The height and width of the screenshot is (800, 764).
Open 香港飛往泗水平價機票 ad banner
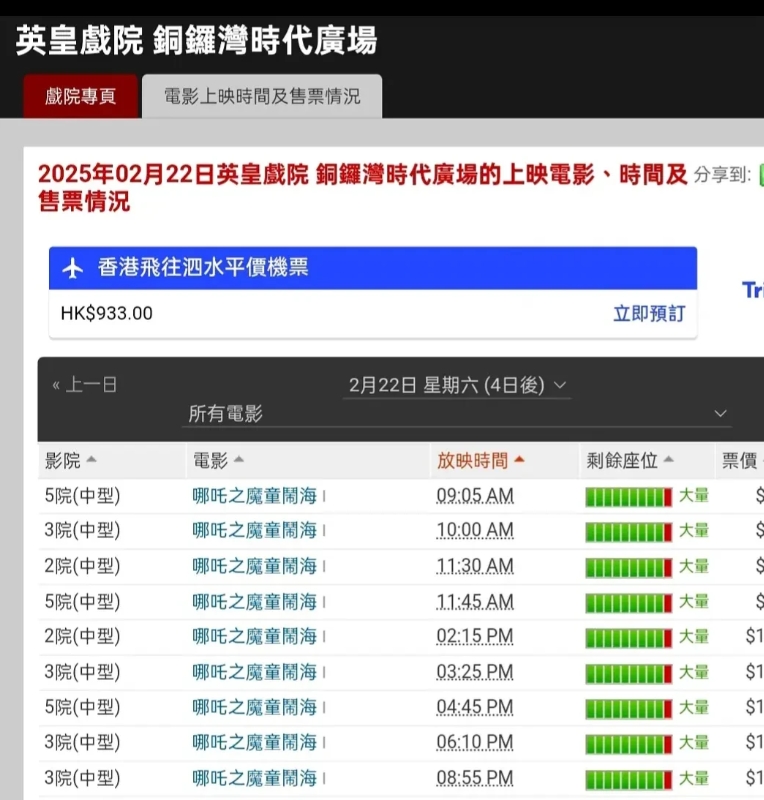click(x=373, y=268)
